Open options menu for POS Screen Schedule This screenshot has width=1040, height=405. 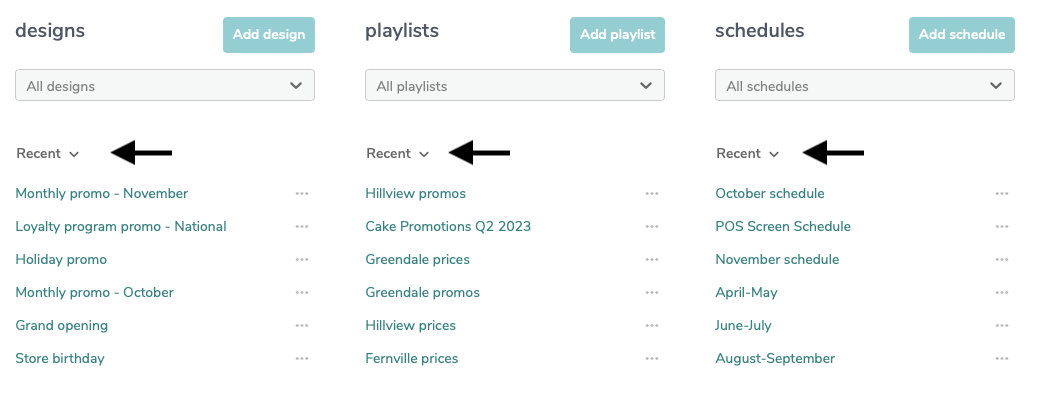click(1002, 227)
